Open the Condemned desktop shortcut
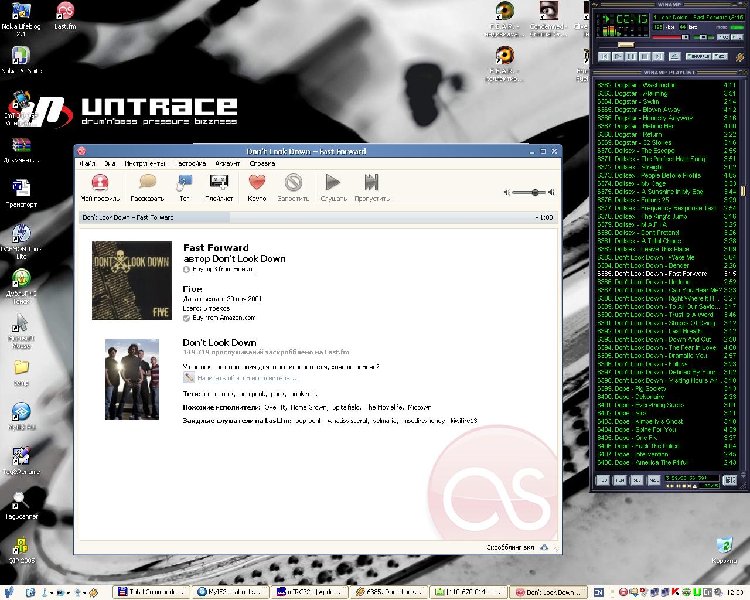Image resolution: width=750 pixels, height=600 pixels. pyautogui.click(x=548, y=19)
